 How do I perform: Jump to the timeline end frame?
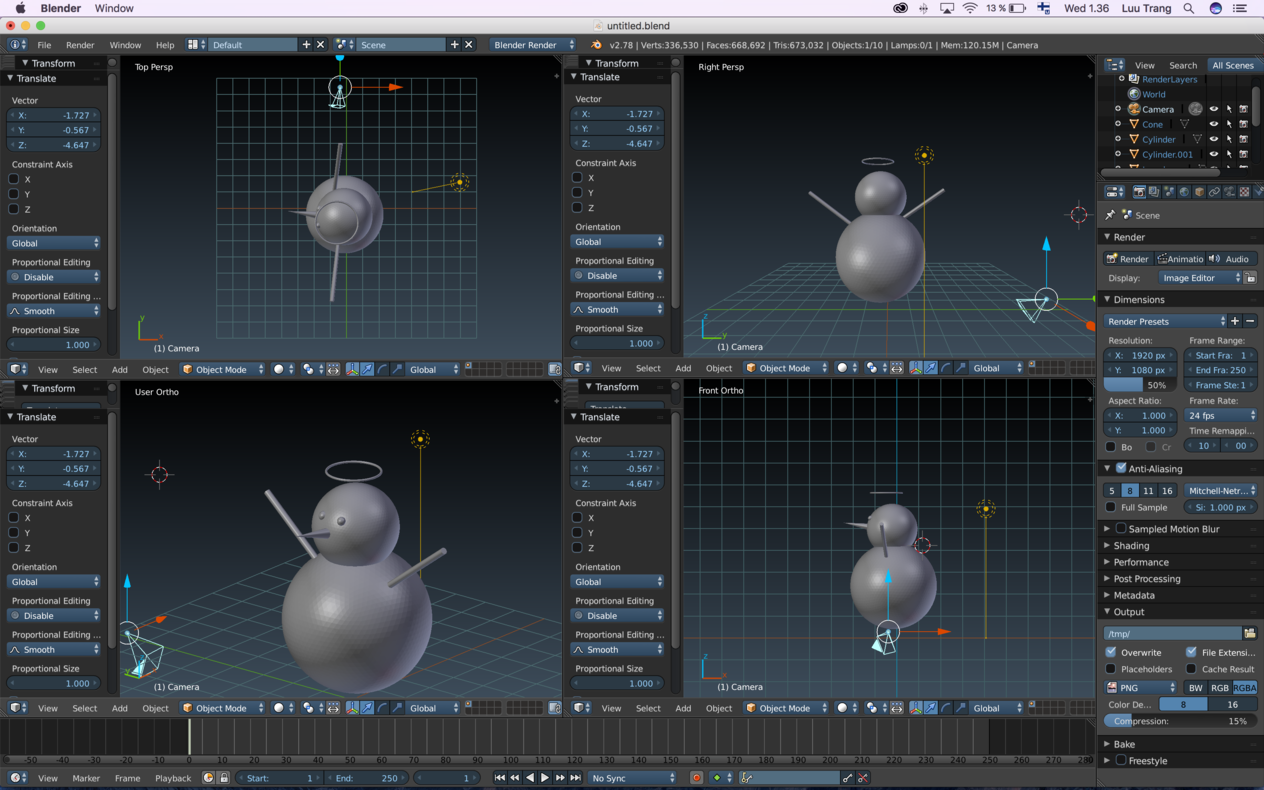pyautogui.click(x=575, y=778)
